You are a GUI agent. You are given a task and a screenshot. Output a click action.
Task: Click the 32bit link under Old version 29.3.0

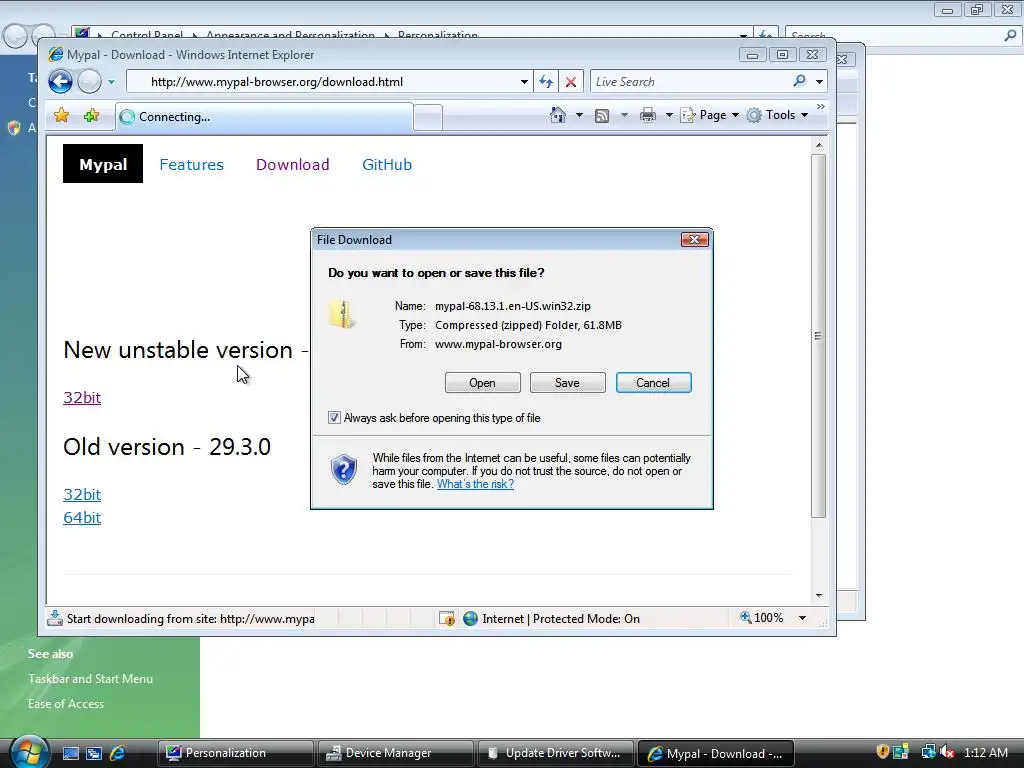pyautogui.click(x=82, y=494)
